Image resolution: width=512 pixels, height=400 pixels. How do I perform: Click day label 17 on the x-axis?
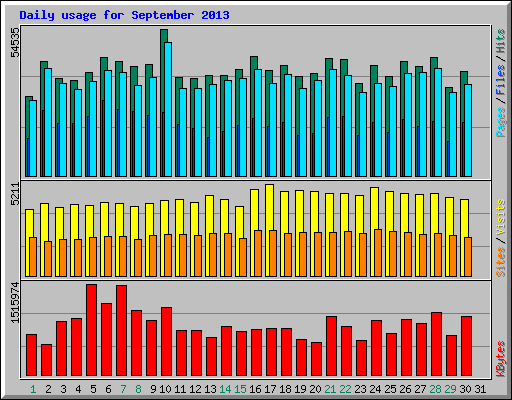[270, 389]
